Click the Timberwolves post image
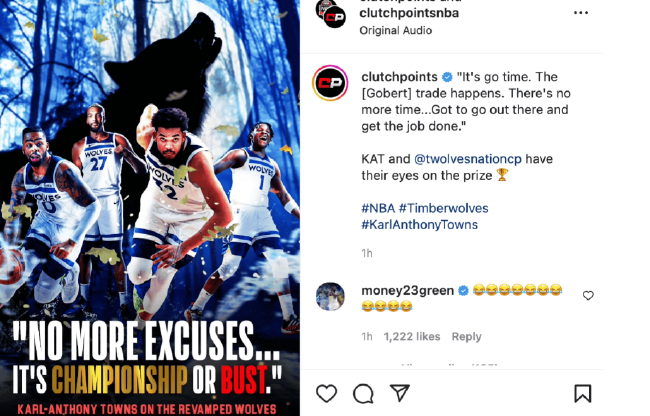650x416 pixels. pos(150,208)
